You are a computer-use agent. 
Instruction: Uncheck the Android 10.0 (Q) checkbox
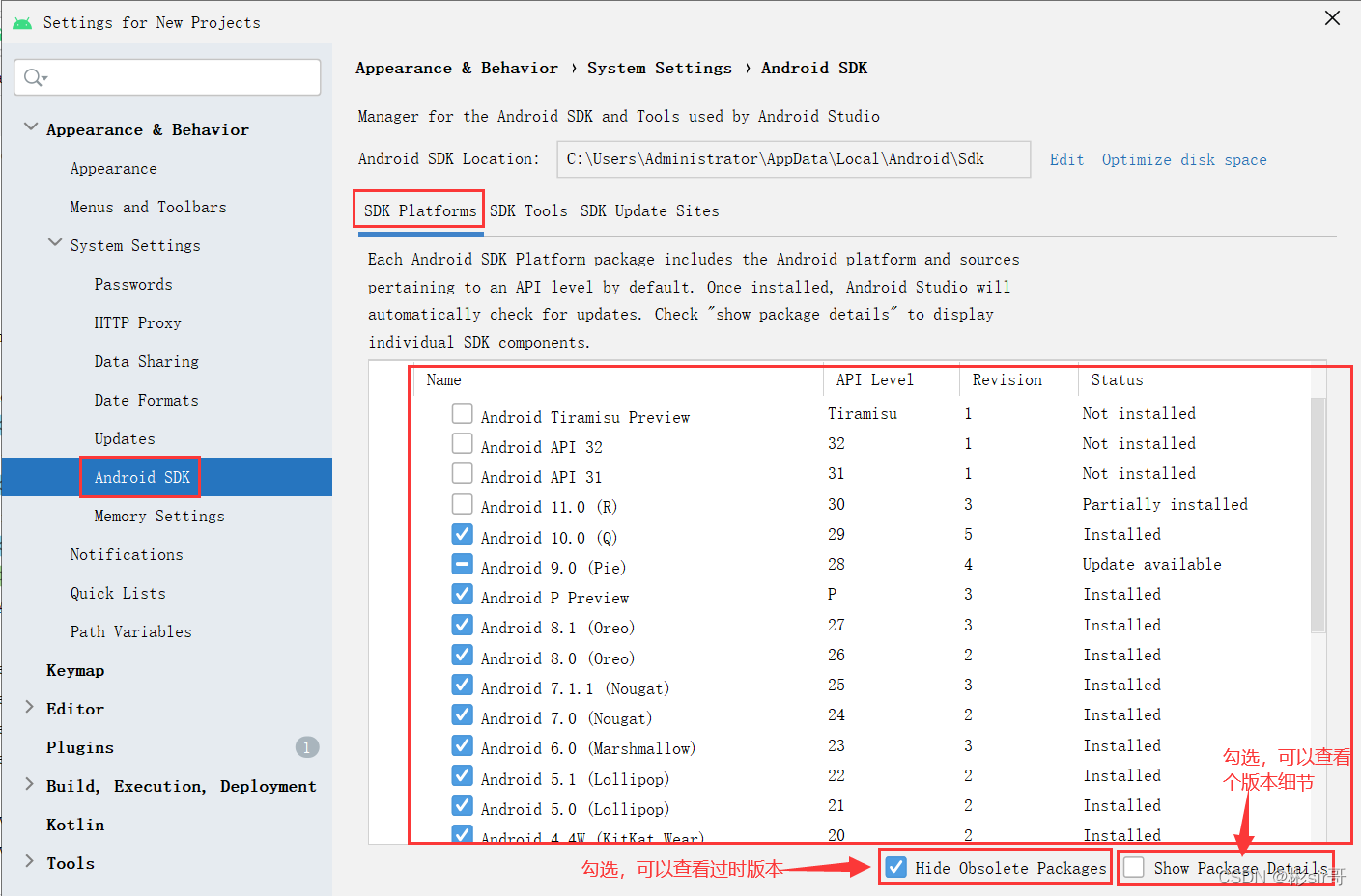pyautogui.click(x=463, y=534)
